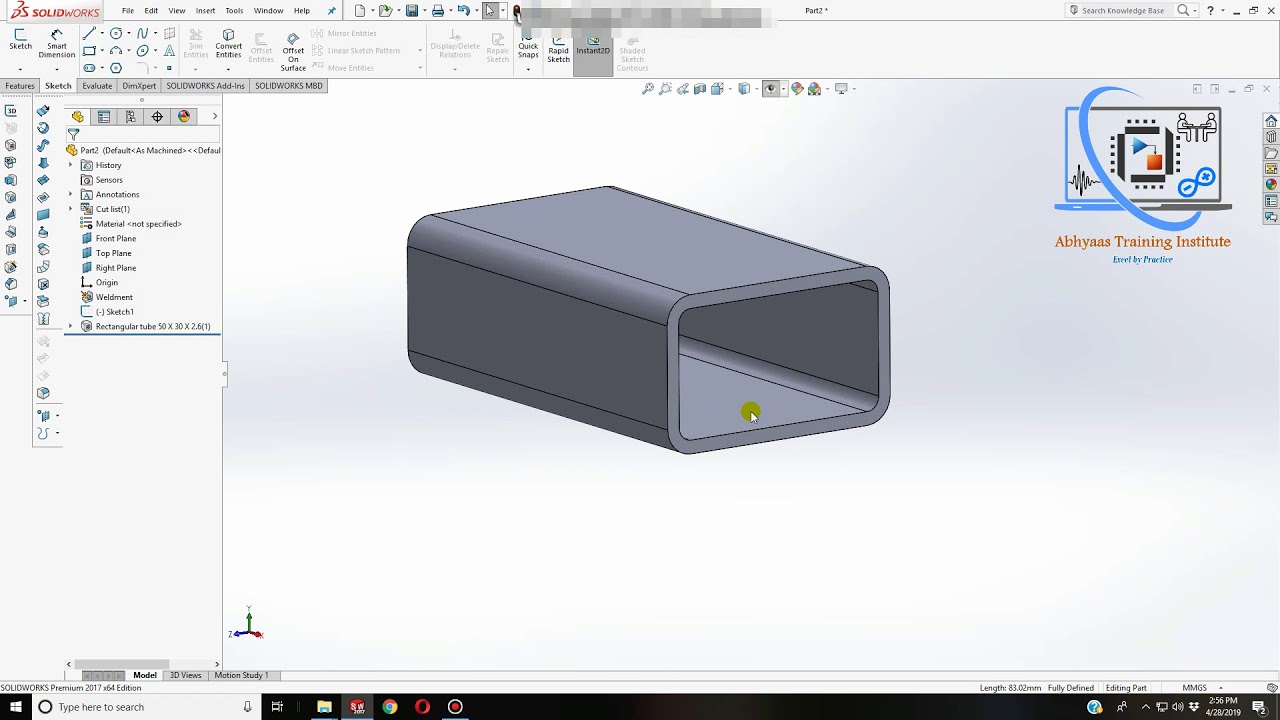Screen dimensions: 1280x720
Task: Open Smart Dimension dropdown arrow
Action: (56, 69)
